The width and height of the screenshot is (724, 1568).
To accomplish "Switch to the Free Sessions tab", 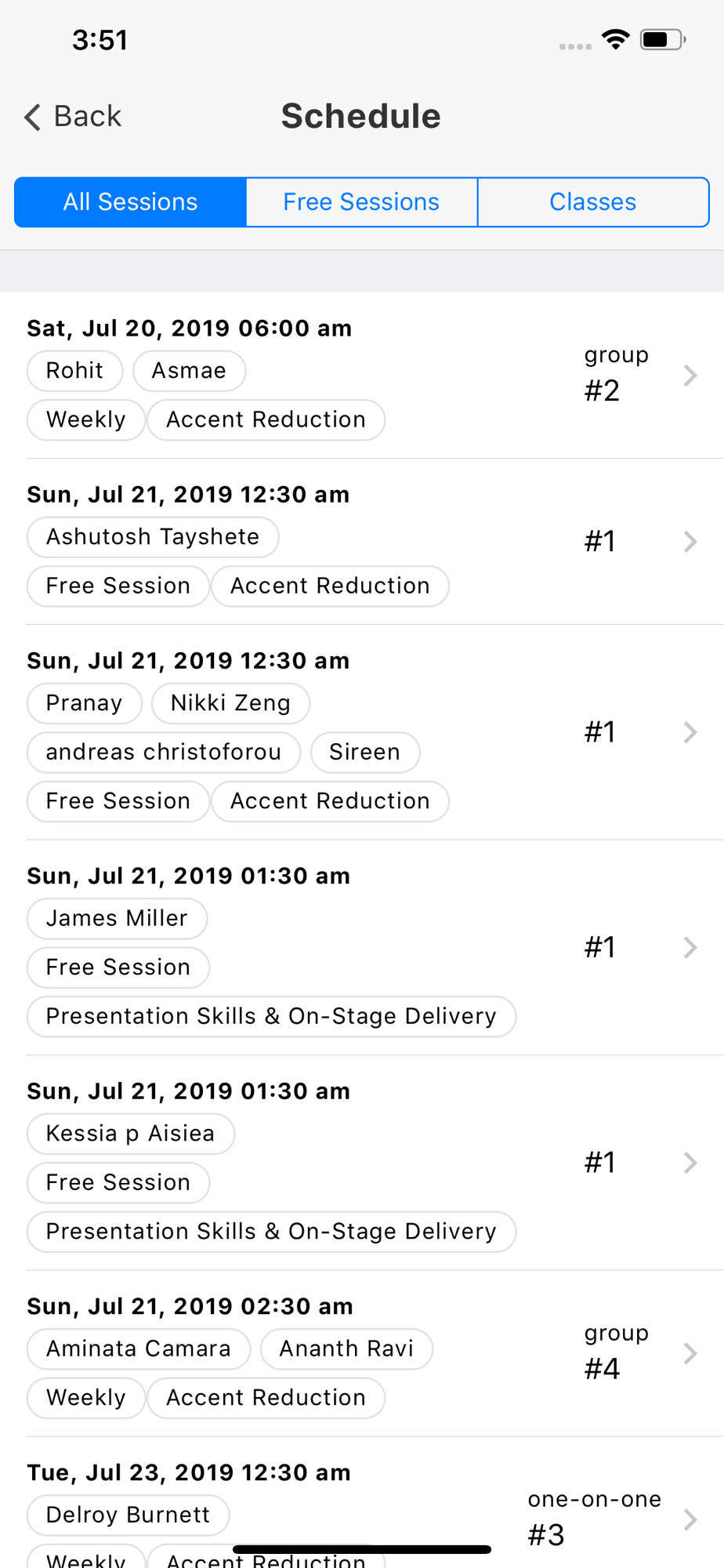I will (x=361, y=202).
